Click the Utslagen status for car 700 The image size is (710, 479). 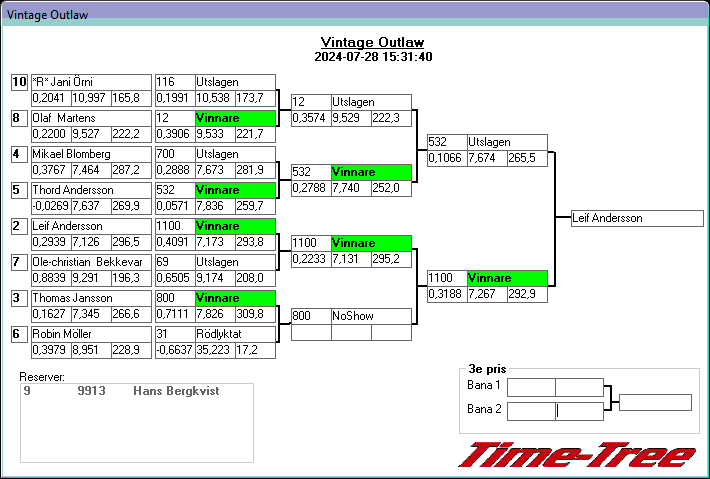pyautogui.click(x=235, y=154)
